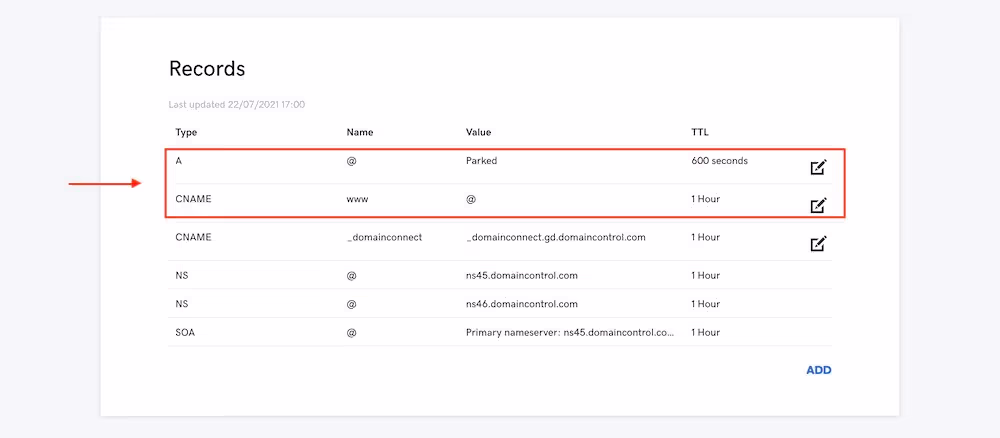Click the Name column header

[x=360, y=132]
